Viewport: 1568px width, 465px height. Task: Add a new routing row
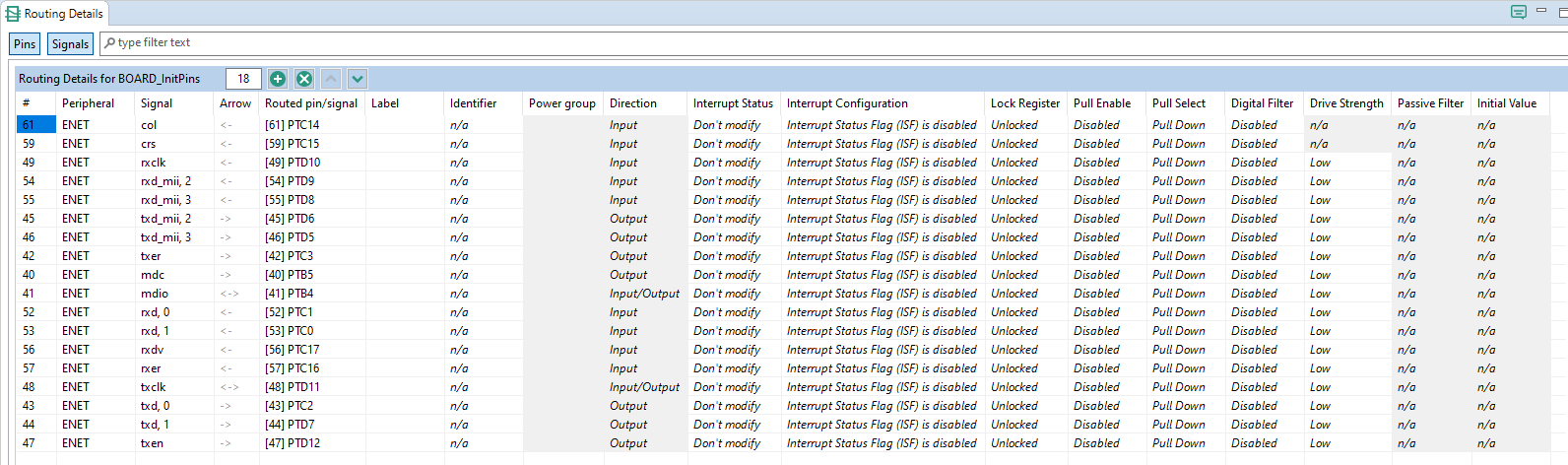[x=278, y=79]
